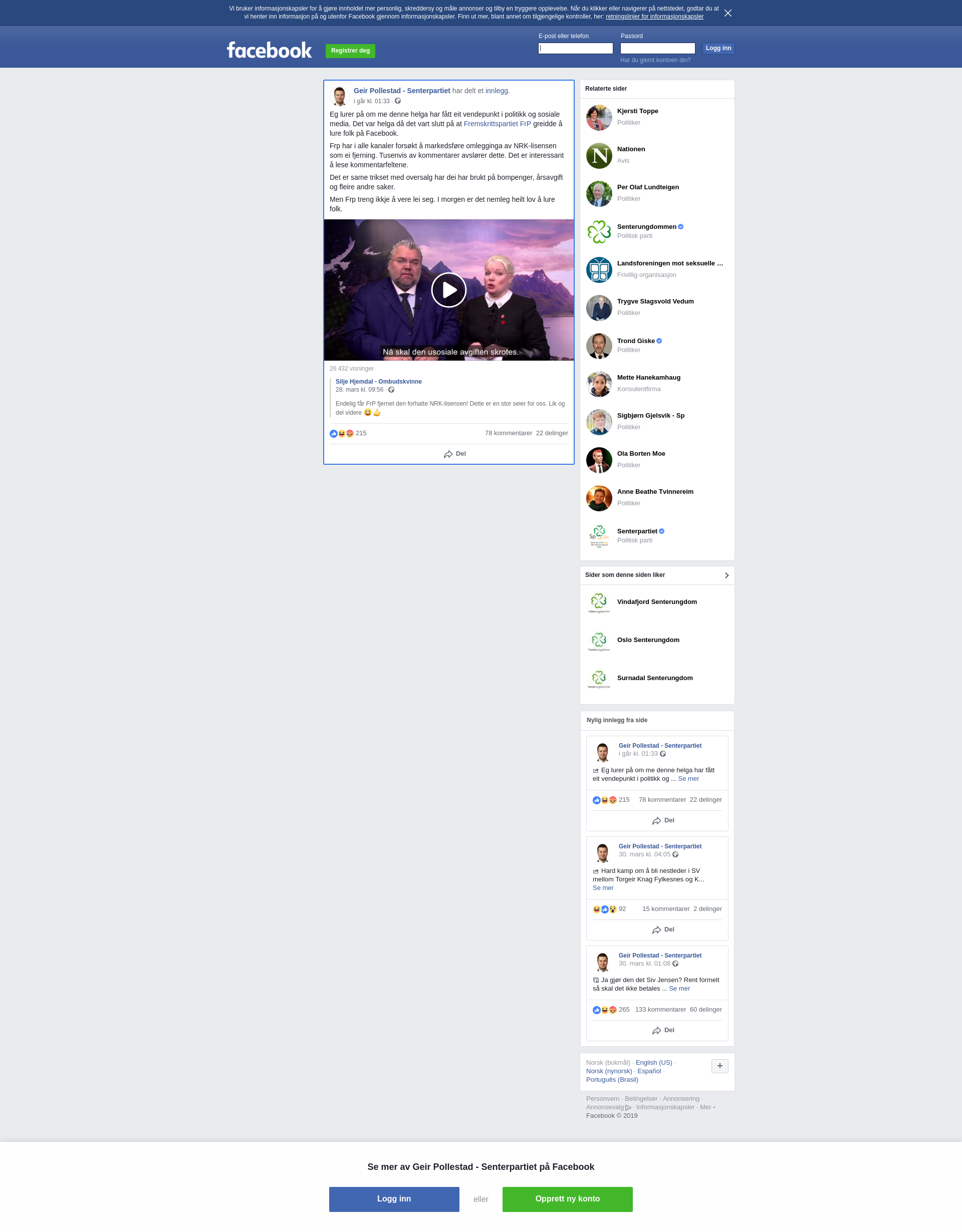The height and width of the screenshot is (1232, 962).
Task: Click avatar on the 30. mars 04:05 post
Action: 603,852
